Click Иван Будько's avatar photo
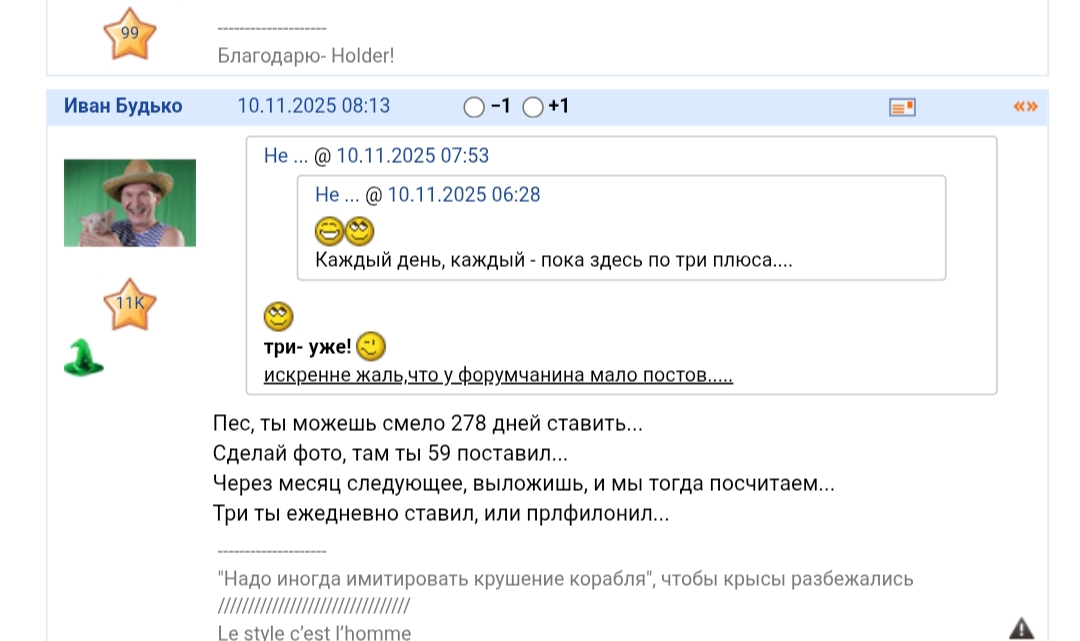1080x641 pixels. coord(129,202)
